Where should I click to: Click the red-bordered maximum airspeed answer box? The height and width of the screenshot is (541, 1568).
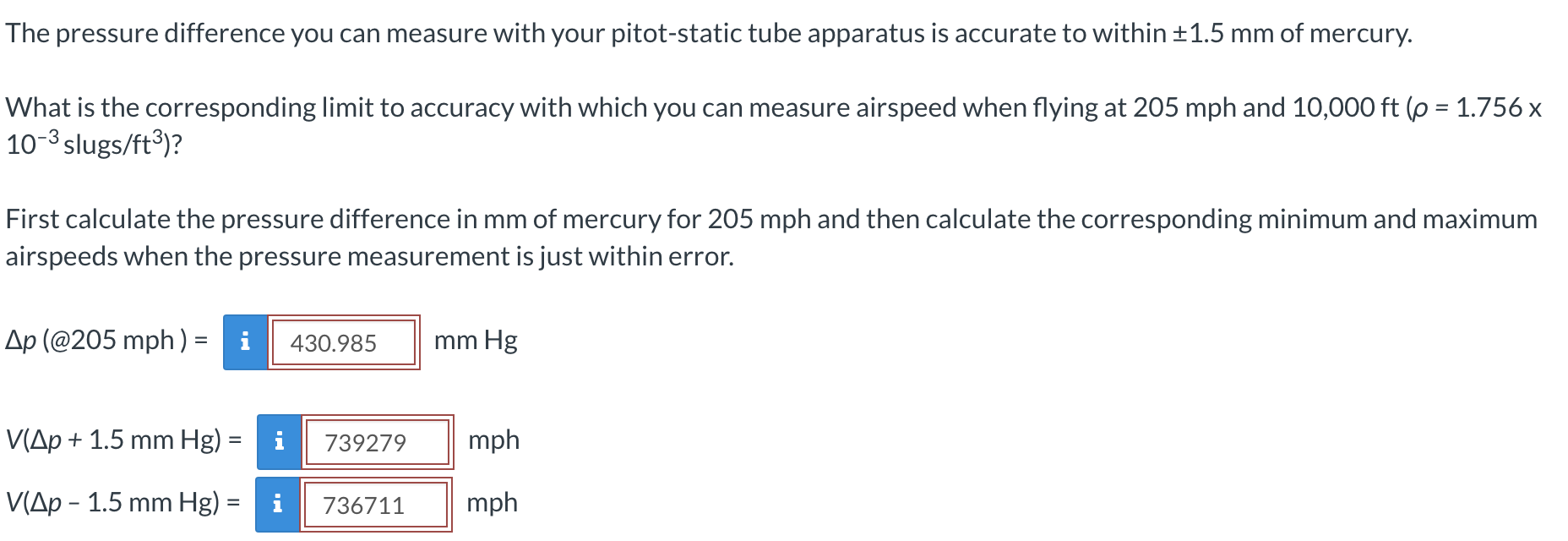(x=376, y=440)
